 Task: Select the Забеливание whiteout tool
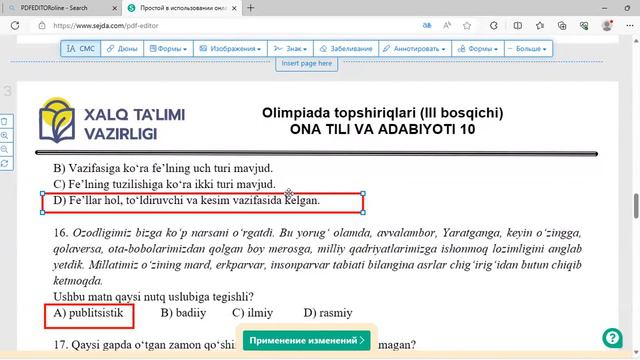click(x=346, y=49)
